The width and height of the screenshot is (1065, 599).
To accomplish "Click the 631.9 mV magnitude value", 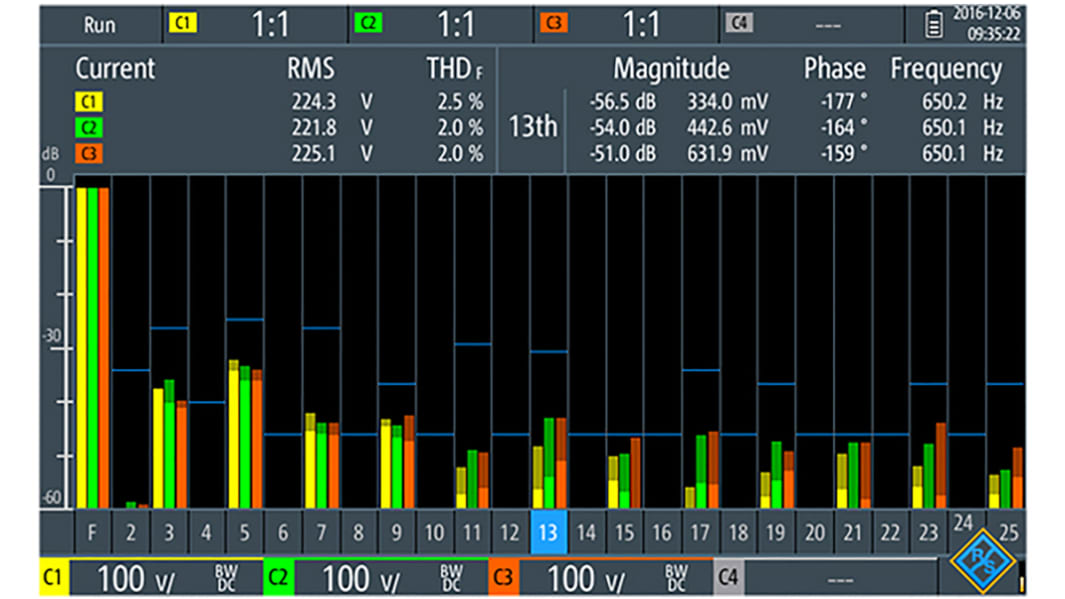I will coord(727,153).
